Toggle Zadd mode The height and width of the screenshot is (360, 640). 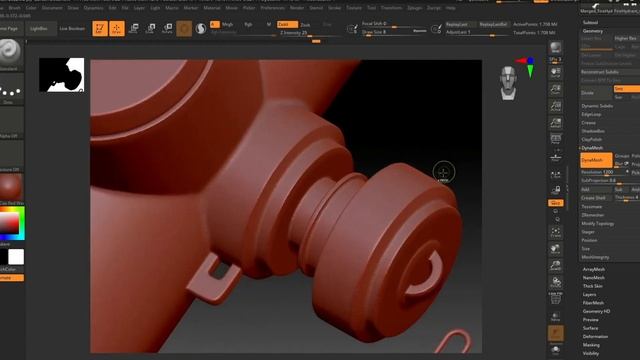pos(287,24)
